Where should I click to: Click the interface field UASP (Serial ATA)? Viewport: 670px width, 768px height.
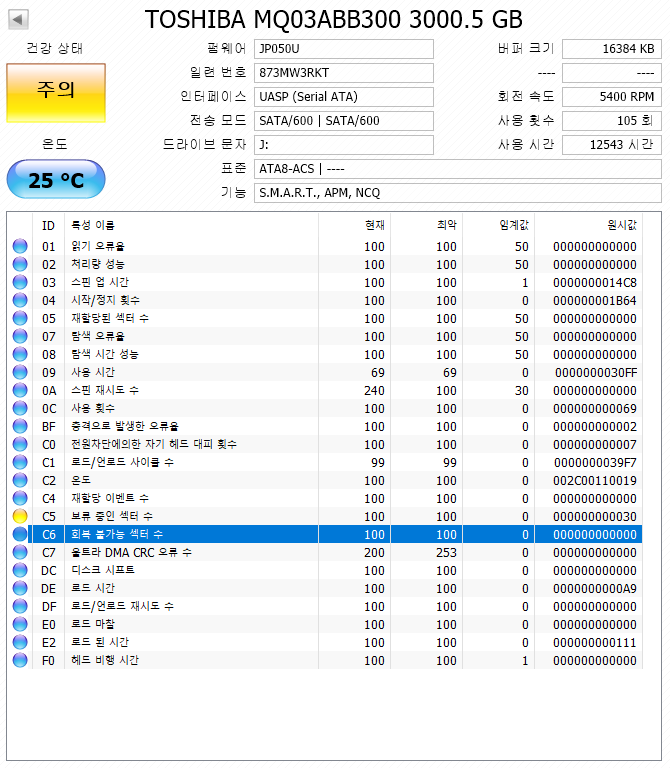[343, 96]
